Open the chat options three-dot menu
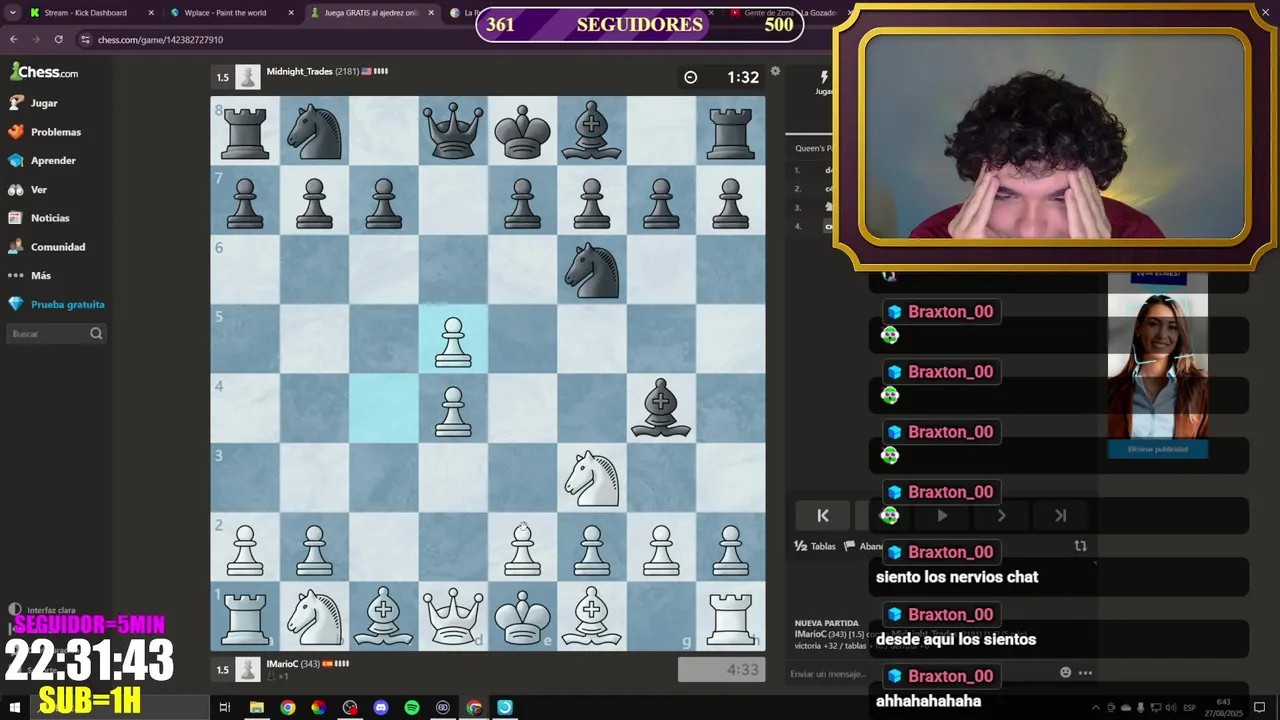The height and width of the screenshot is (720, 1280). 1086,673
